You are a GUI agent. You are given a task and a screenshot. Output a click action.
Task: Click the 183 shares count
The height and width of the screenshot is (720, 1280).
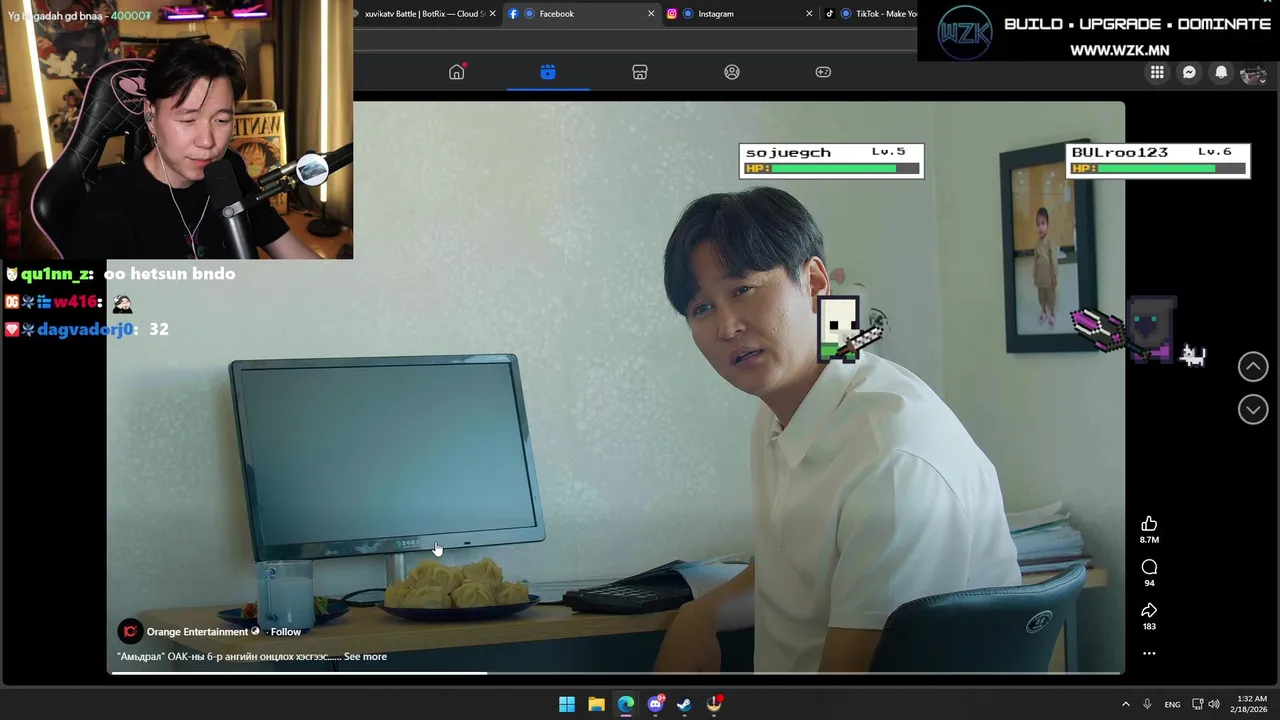pos(1149,626)
